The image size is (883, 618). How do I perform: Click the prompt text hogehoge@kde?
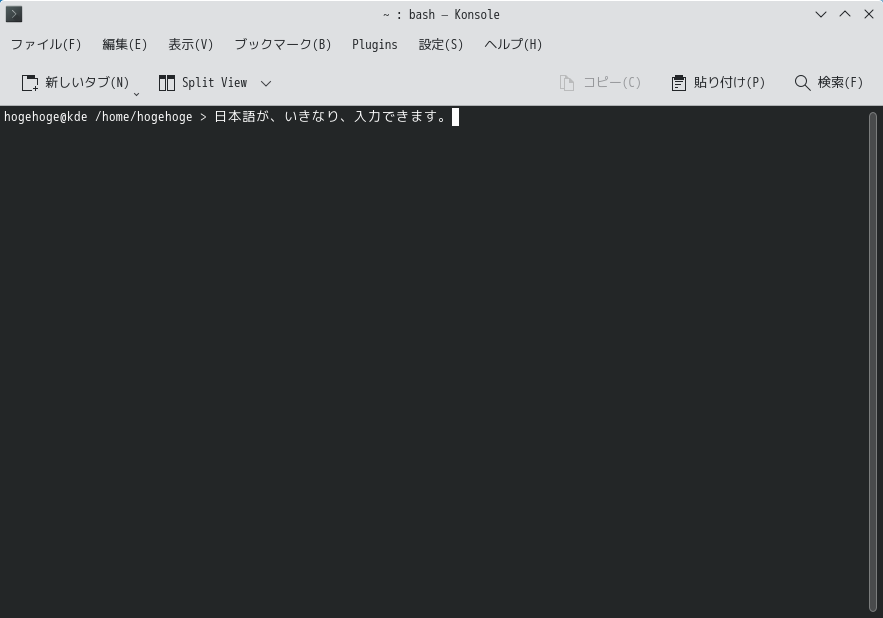(46, 117)
